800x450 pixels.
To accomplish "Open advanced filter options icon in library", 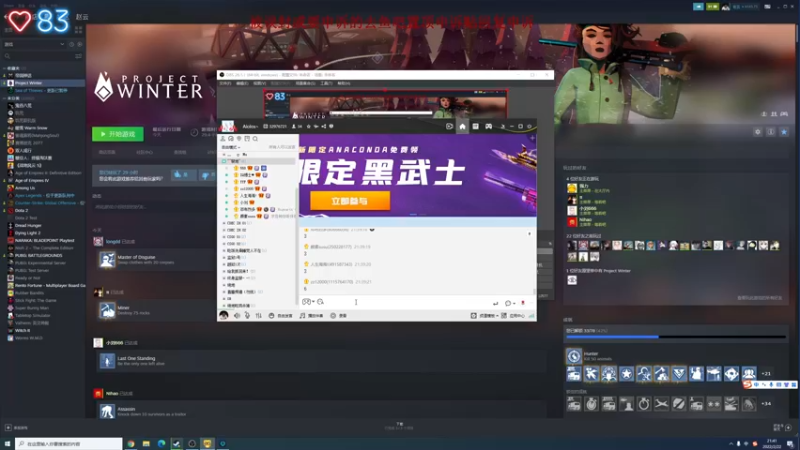I will [79, 56].
